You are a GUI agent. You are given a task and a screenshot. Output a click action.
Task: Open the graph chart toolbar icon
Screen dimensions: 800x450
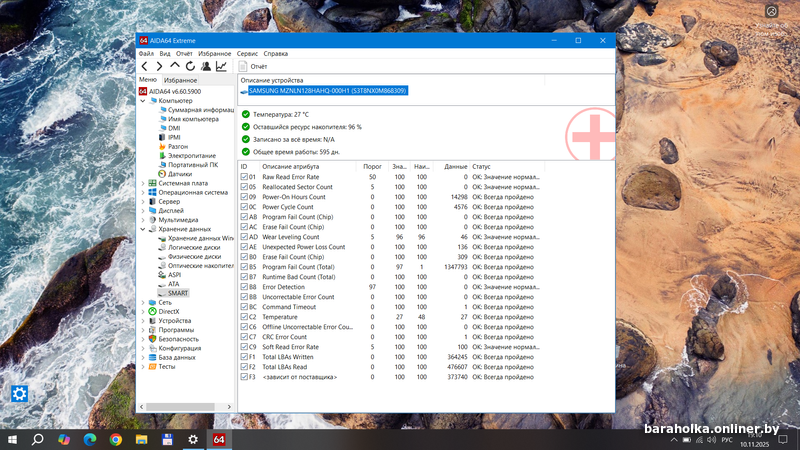coord(221,66)
